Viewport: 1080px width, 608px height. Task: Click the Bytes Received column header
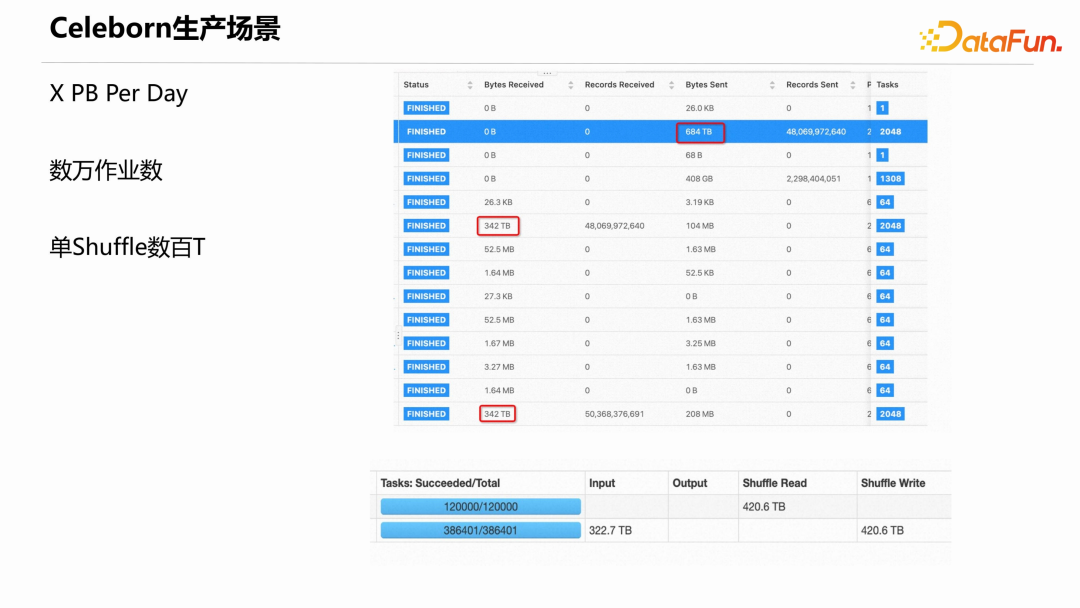click(514, 85)
